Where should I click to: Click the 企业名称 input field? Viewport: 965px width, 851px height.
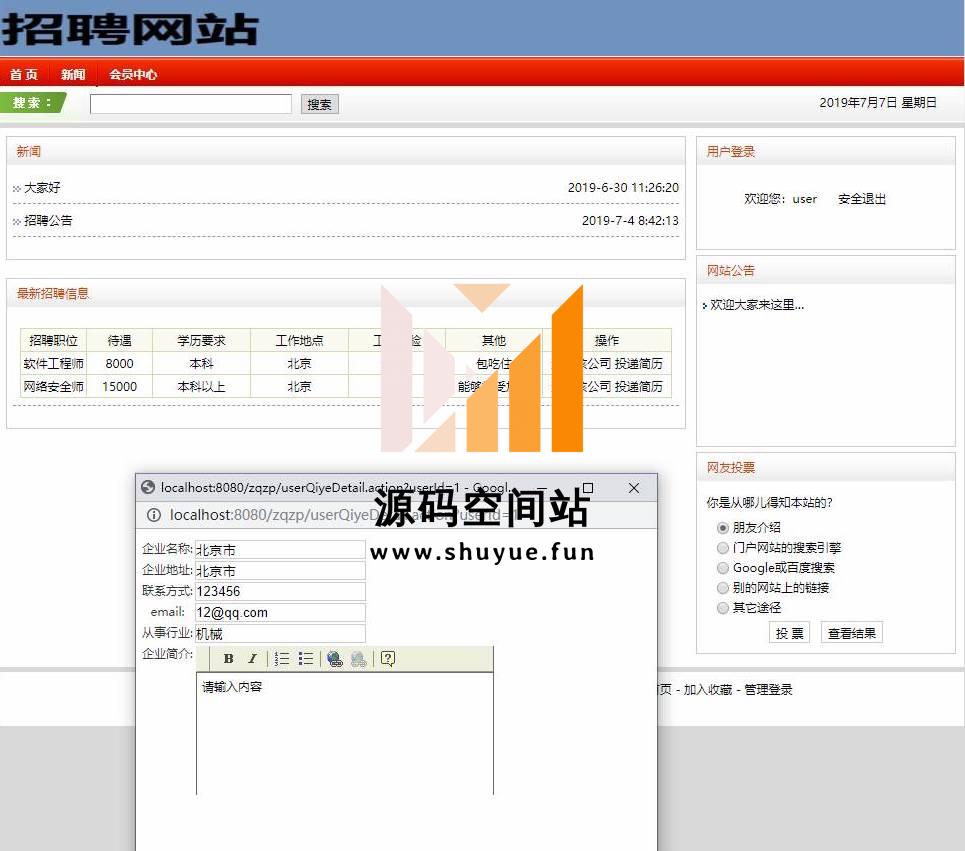280,549
